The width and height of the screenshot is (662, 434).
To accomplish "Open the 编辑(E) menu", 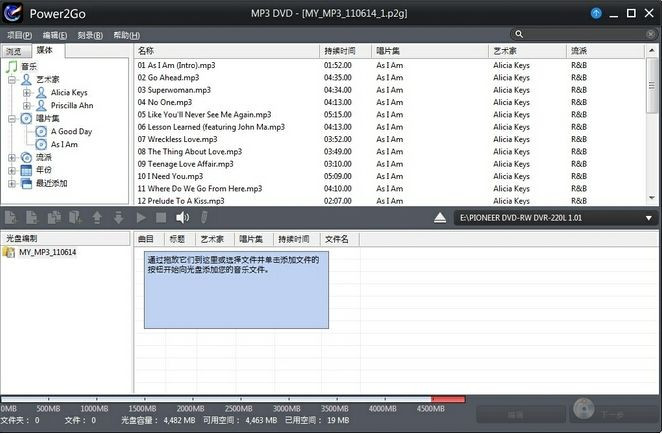I will tap(55, 35).
